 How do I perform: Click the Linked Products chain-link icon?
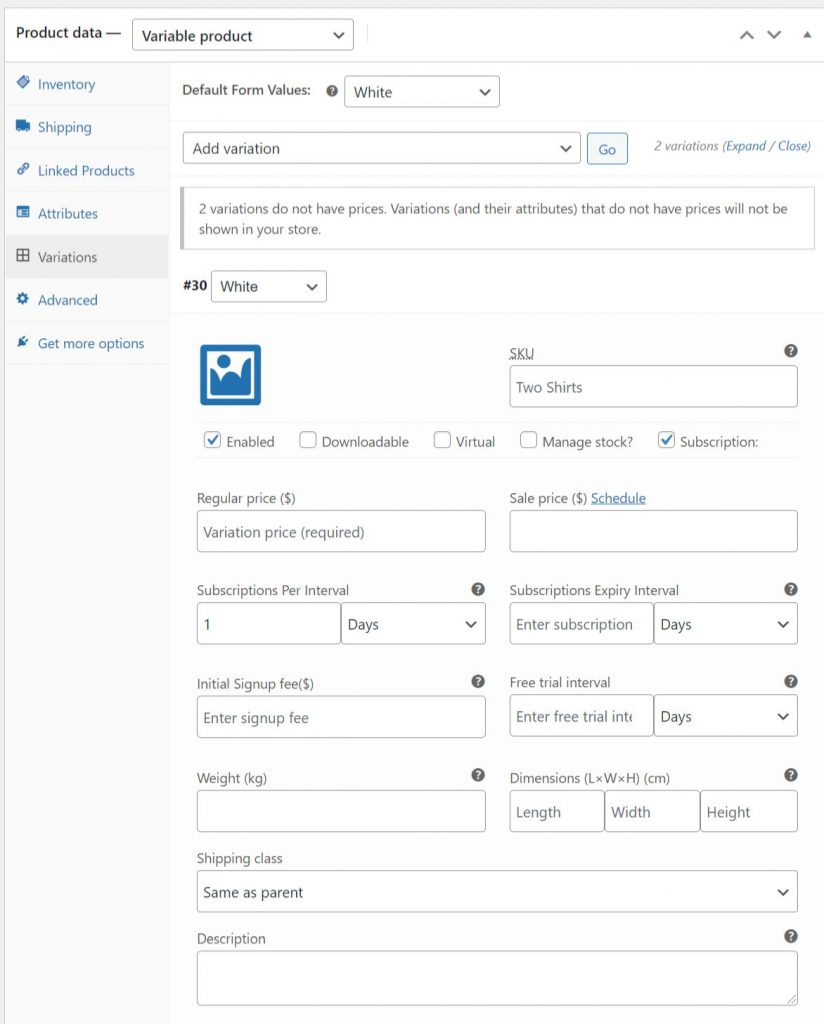[x=23, y=170]
